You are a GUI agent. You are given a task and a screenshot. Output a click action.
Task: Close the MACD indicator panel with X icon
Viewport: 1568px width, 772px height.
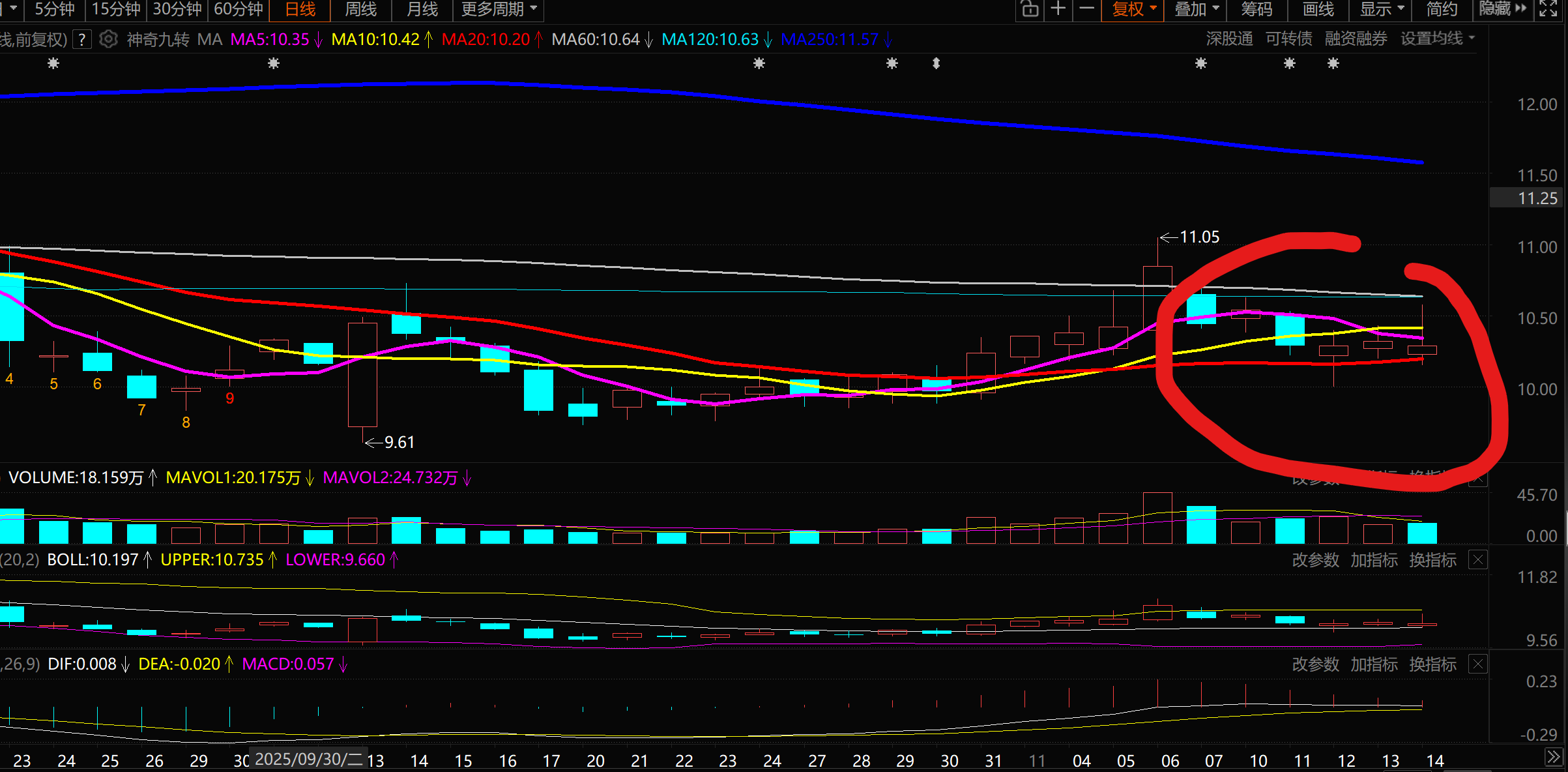[1478, 664]
